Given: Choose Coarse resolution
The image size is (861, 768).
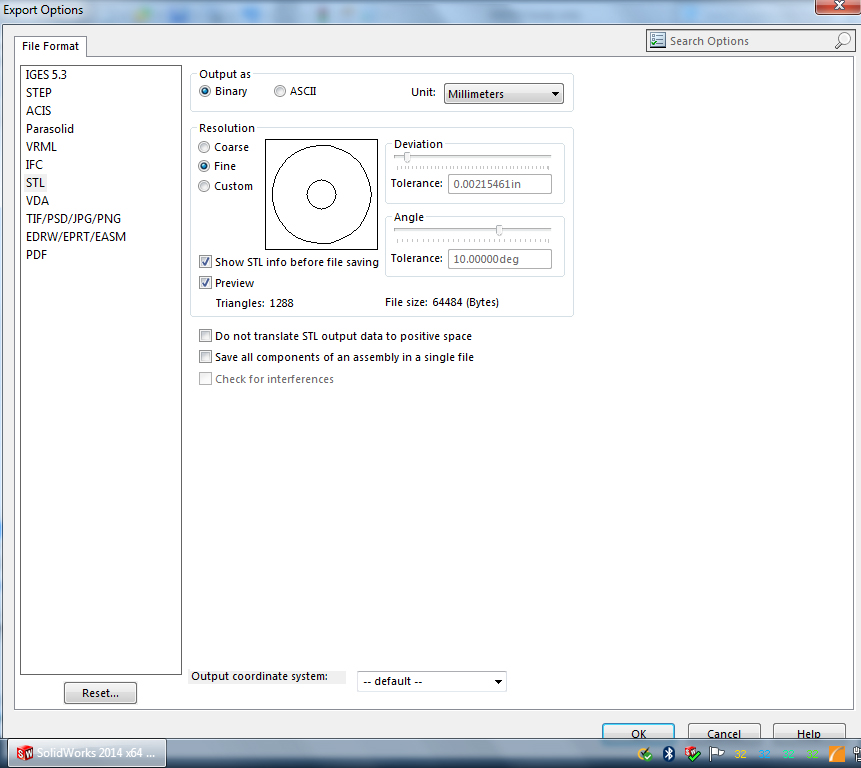Looking at the screenshot, I should pyautogui.click(x=205, y=147).
